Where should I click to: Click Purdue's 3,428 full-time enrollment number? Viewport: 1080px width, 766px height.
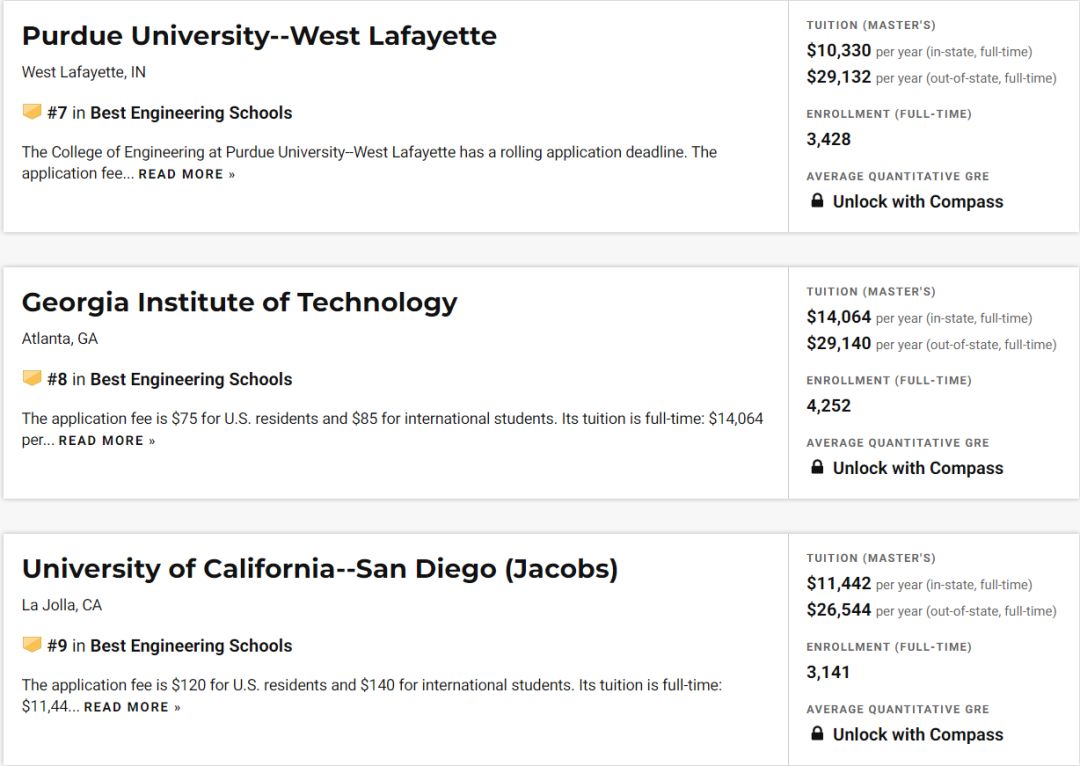tap(829, 139)
